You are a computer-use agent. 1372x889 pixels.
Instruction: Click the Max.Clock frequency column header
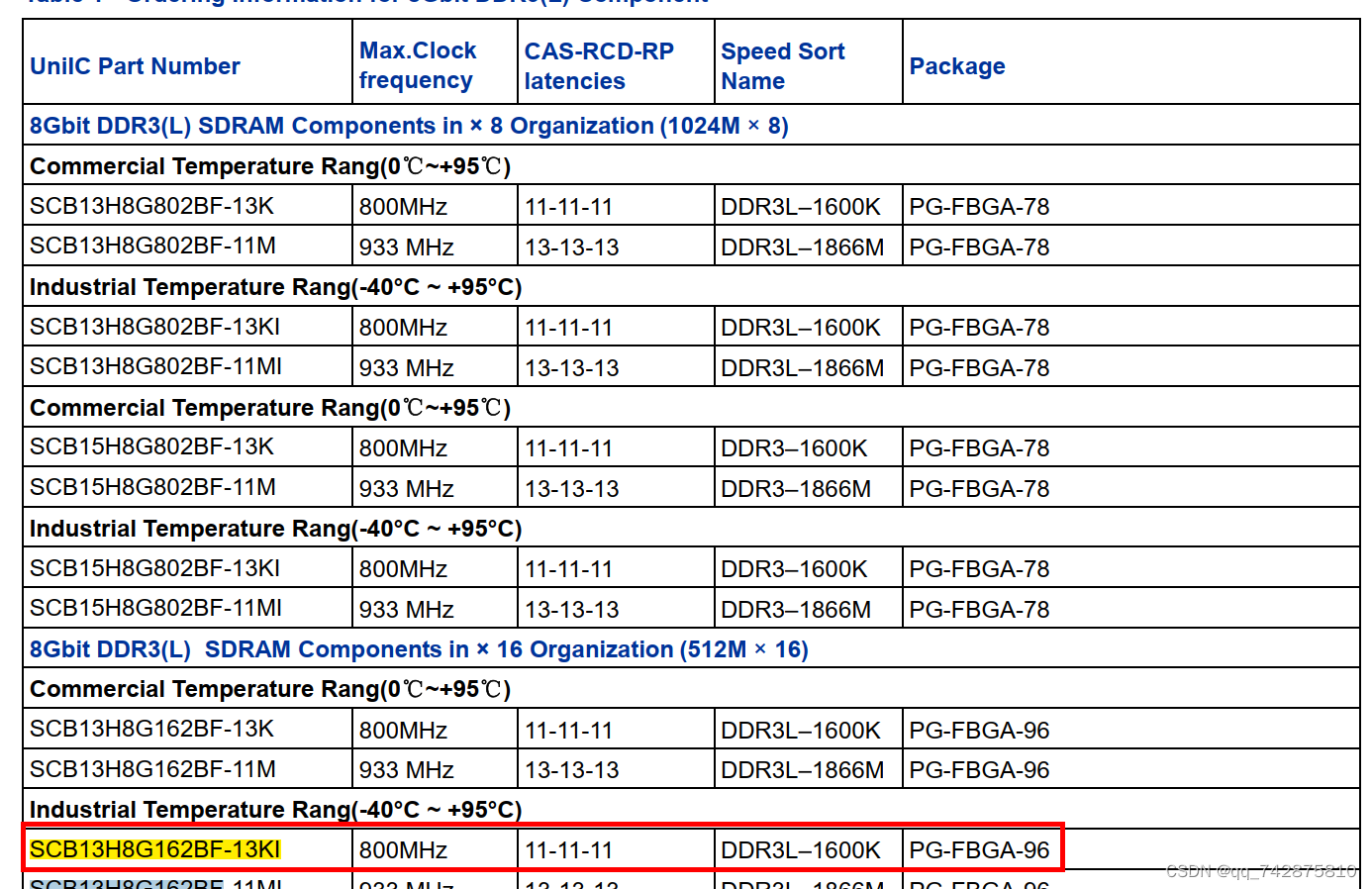[418, 65]
